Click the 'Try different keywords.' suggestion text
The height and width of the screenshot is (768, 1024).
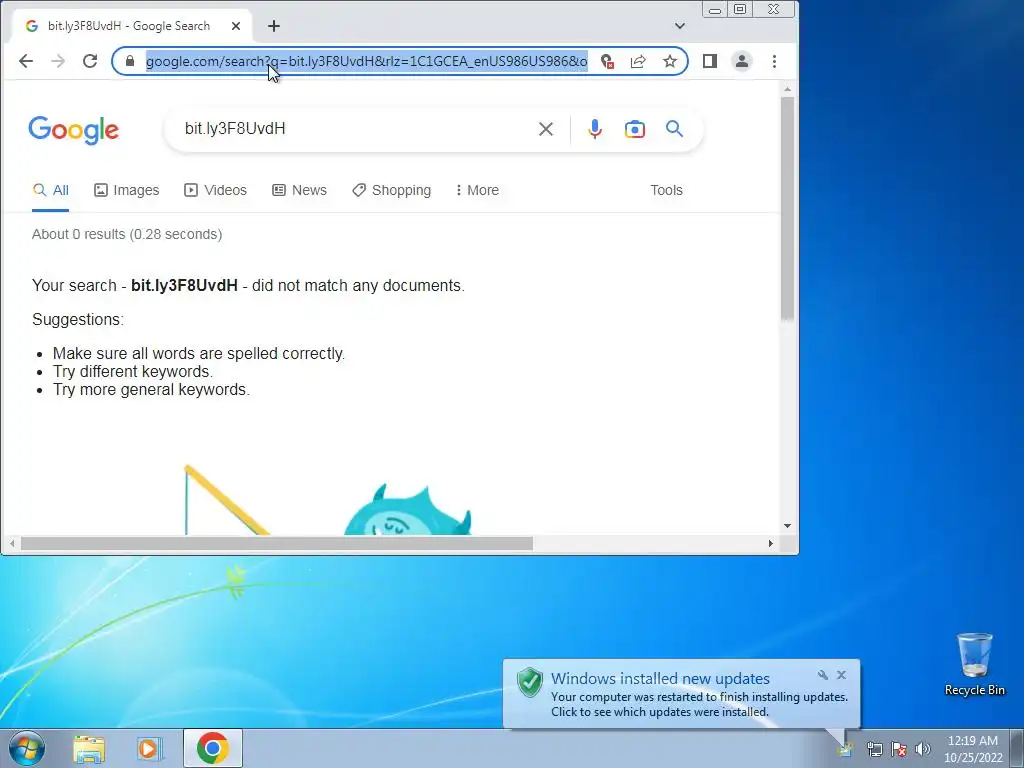click(x=133, y=372)
